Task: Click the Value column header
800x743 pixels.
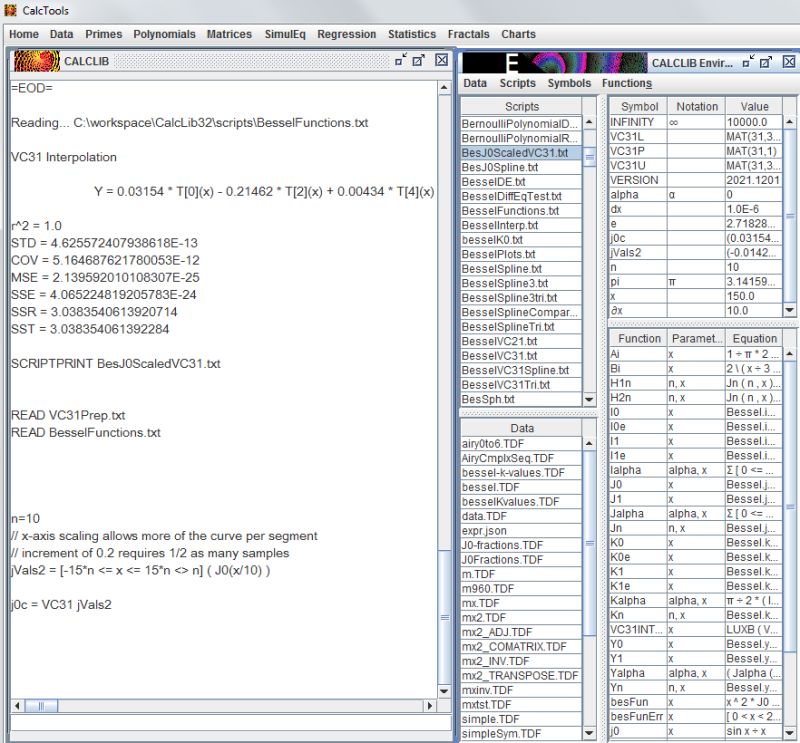Action: point(754,107)
